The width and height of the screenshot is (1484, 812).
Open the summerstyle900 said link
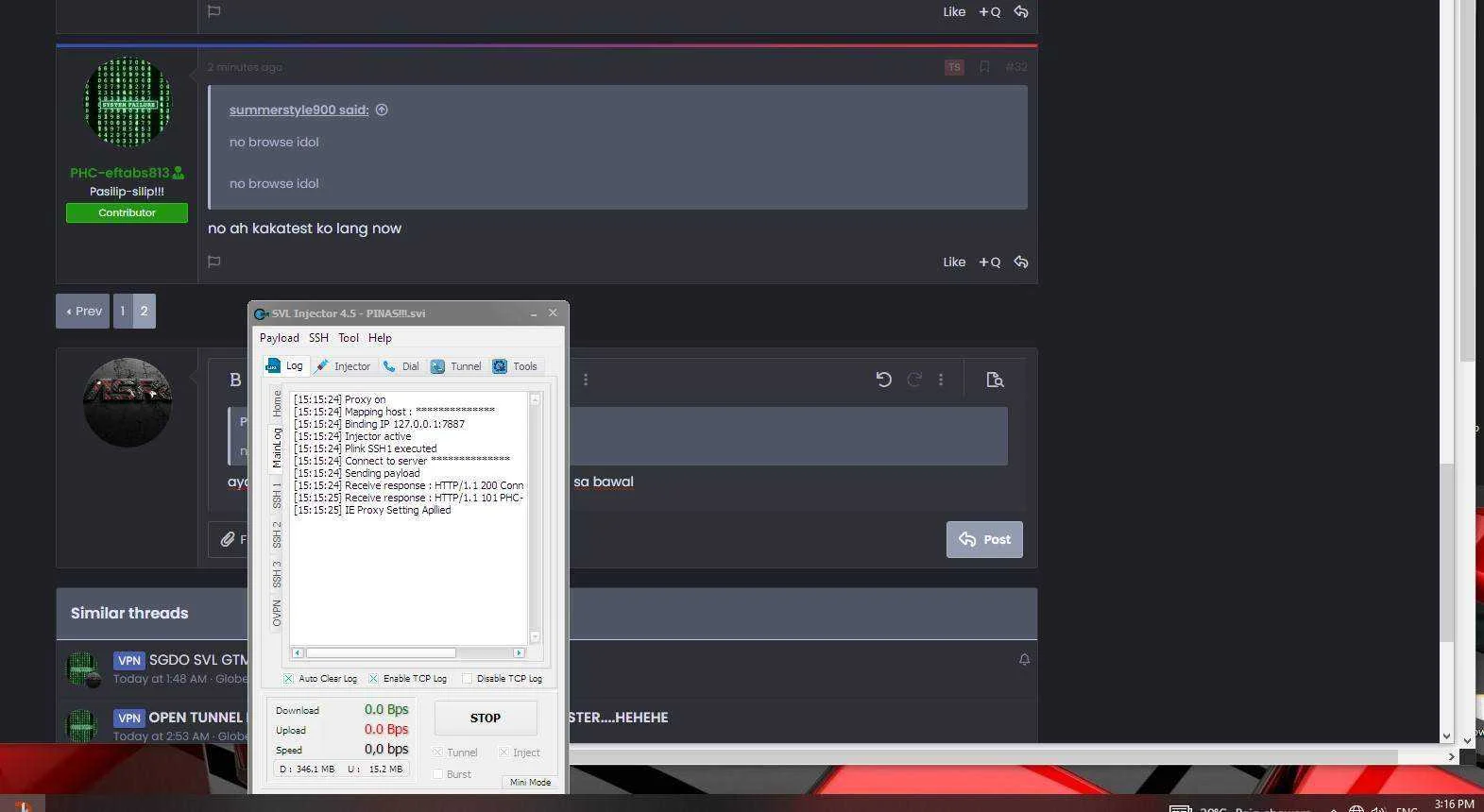click(x=299, y=110)
